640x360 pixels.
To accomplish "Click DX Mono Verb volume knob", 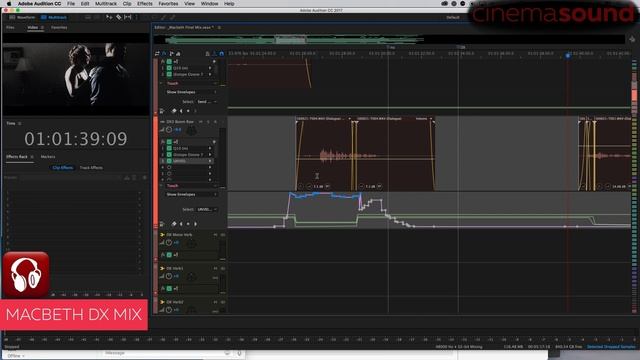I will pos(169,242).
